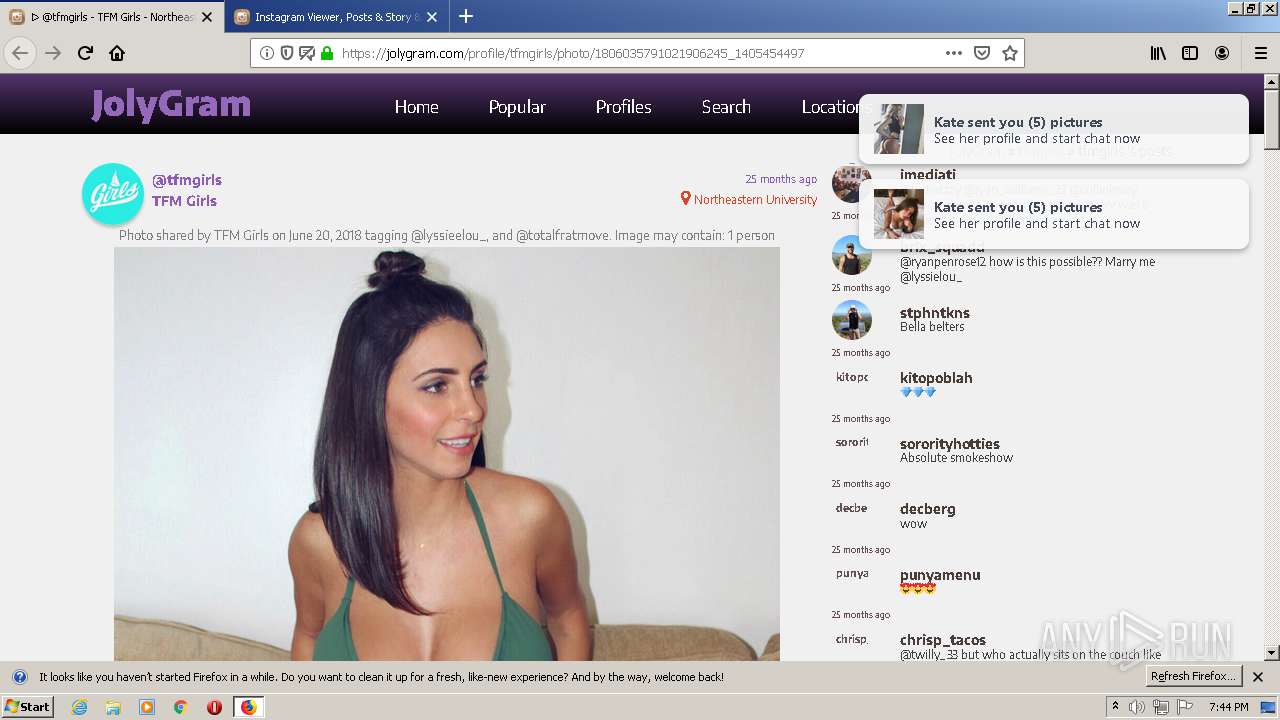Dismiss the Firefox refresh notification bar
This screenshot has width=1280, height=720.
(x=1258, y=677)
